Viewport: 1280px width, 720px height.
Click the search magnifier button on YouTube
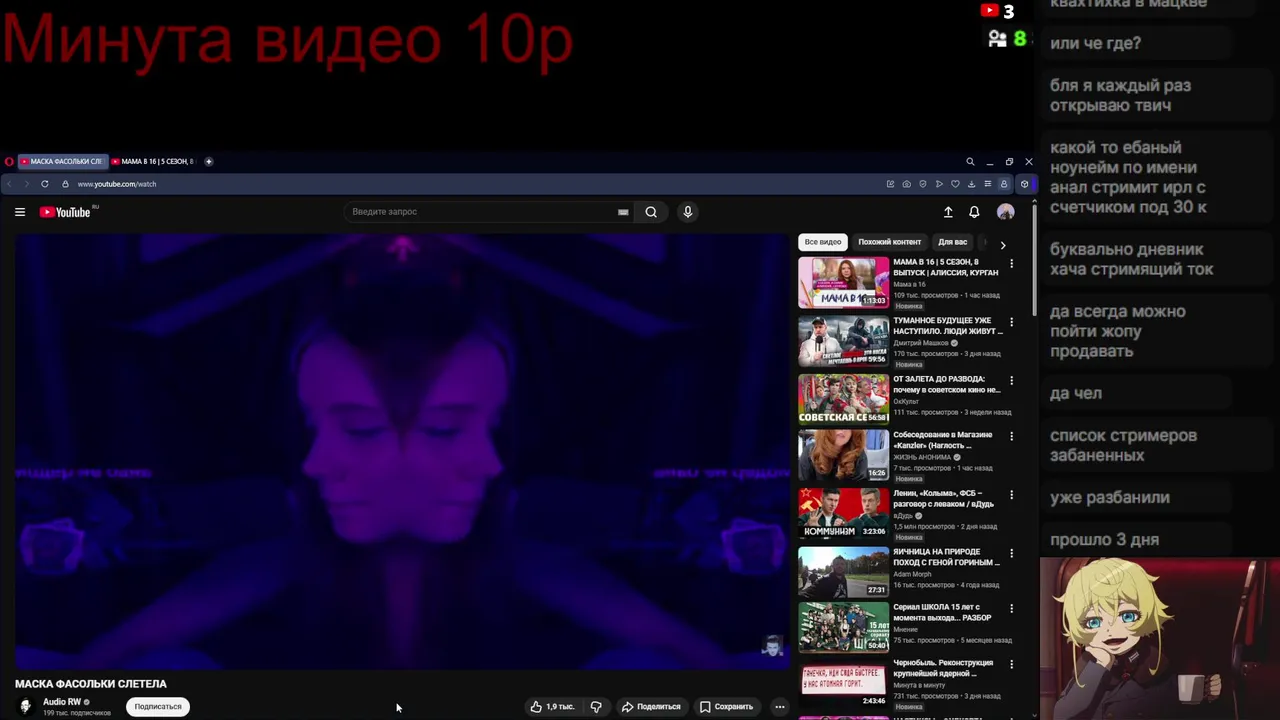point(651,212)
